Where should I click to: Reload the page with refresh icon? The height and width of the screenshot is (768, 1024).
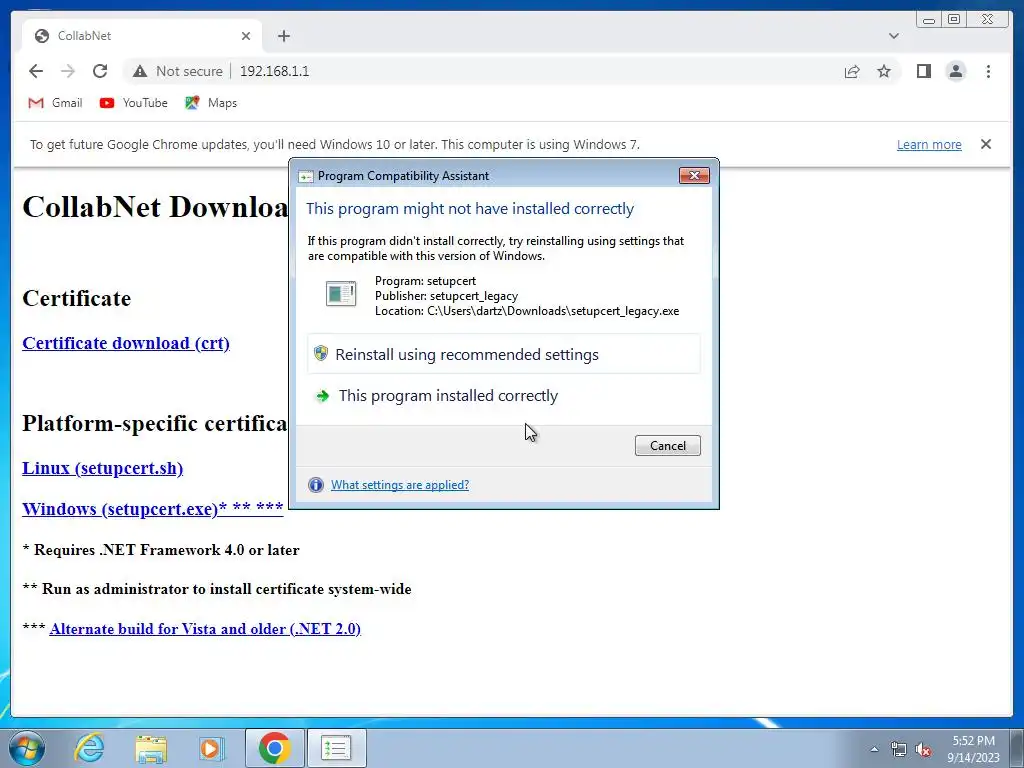pos(100,71)
